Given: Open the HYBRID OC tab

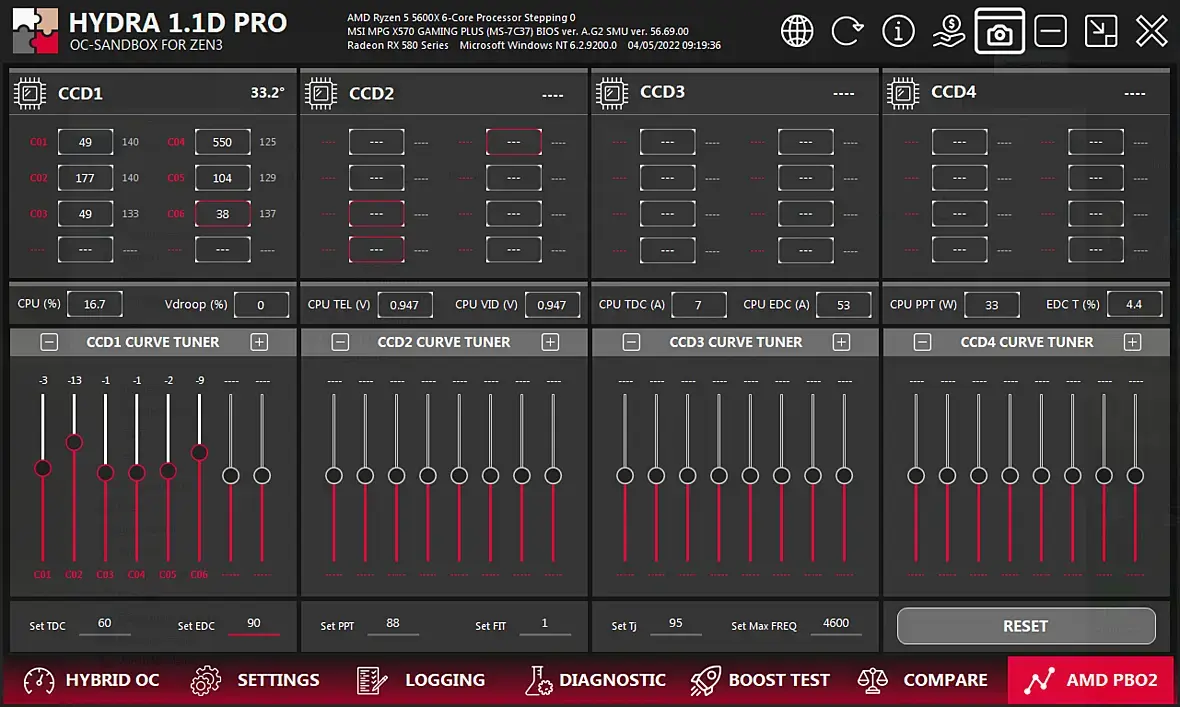Looking at the screenshot, I should pos(92,680).
